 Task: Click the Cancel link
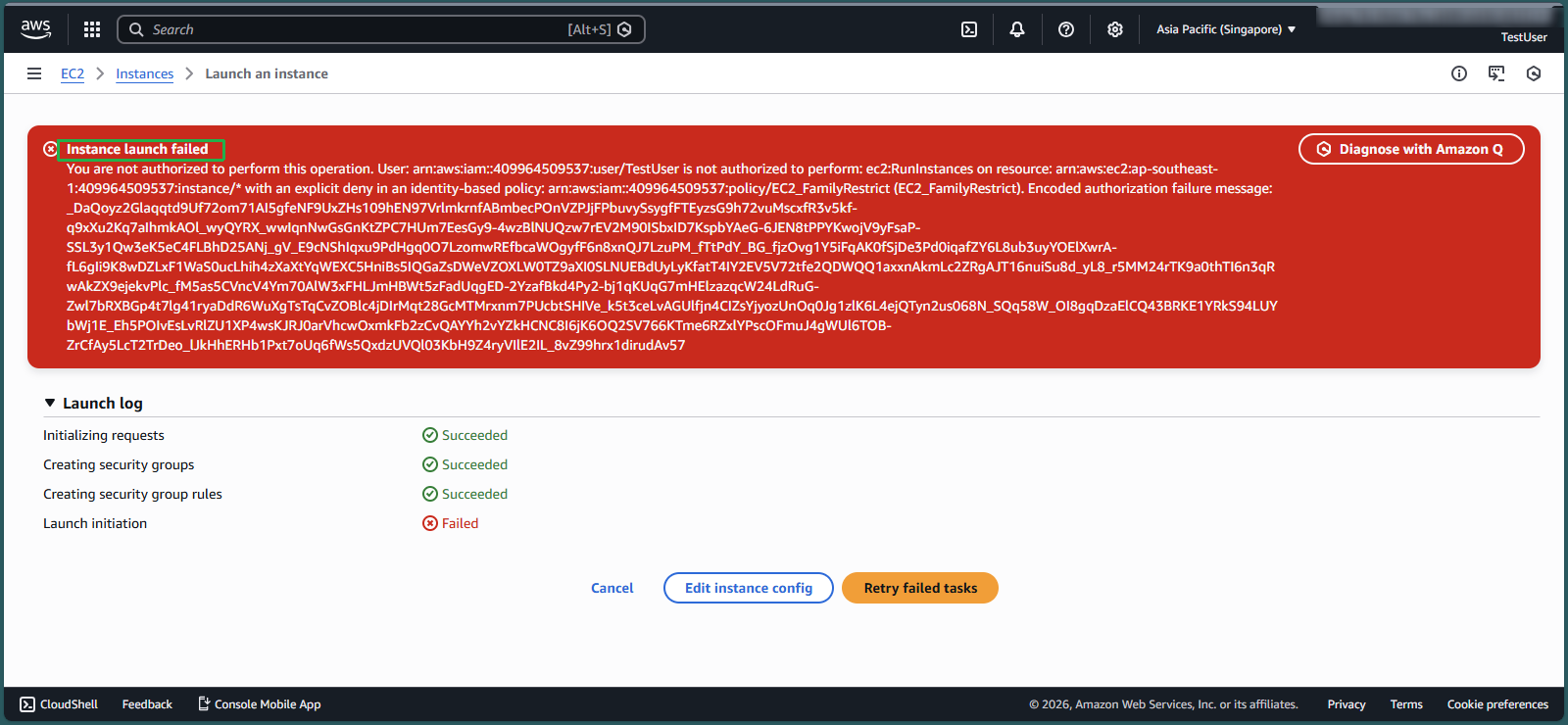(x=612, y=588)
